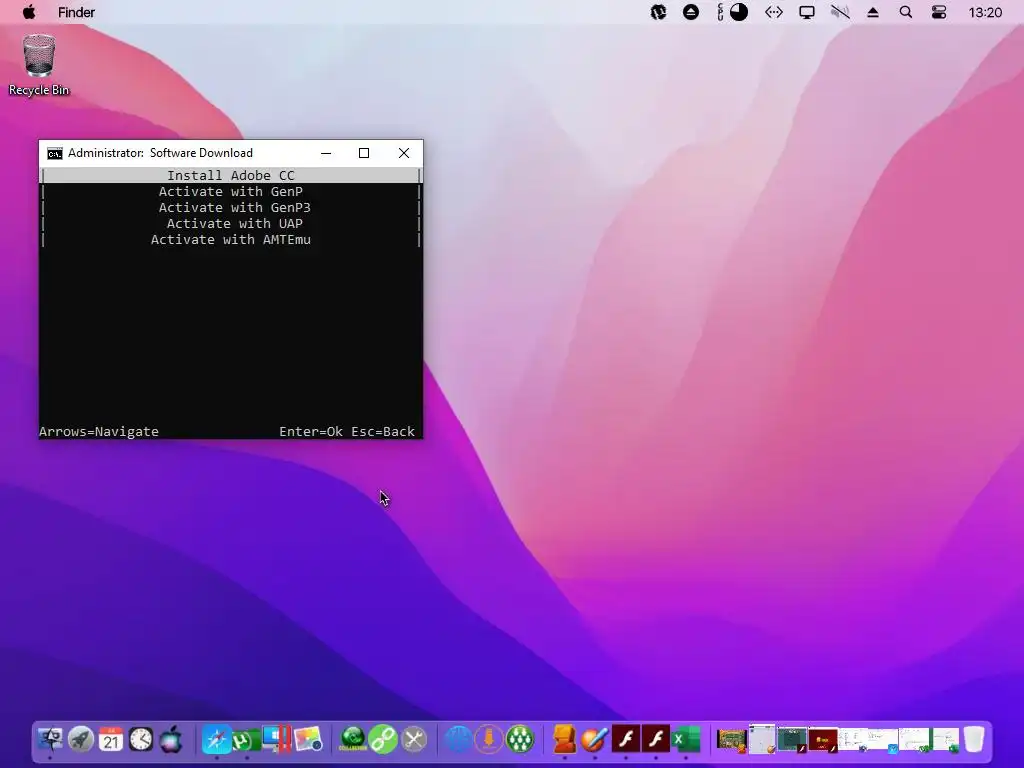1024x768 pixels.
Task: Open the second Flash Player dock icon
Action: (x=656, y=739)
